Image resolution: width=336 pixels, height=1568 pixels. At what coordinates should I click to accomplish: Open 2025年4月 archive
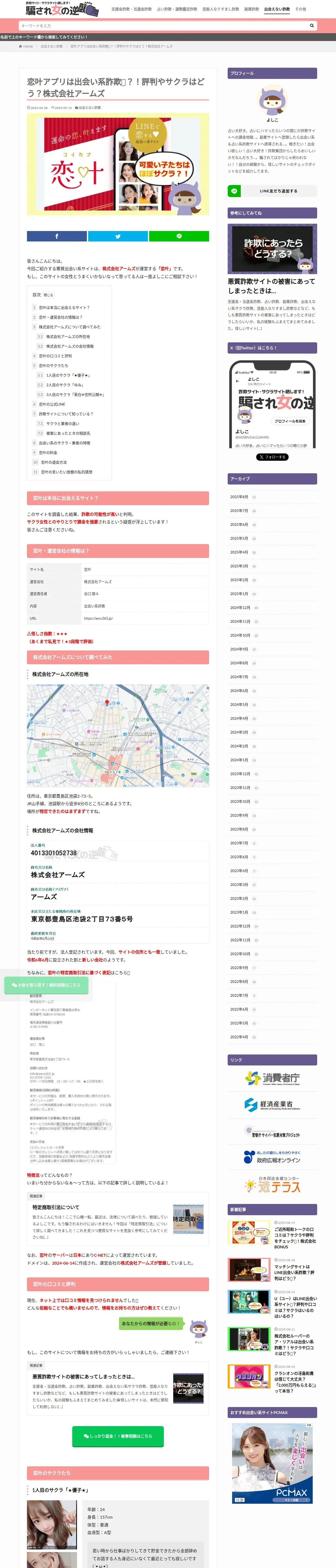click(x=239, y=552)
